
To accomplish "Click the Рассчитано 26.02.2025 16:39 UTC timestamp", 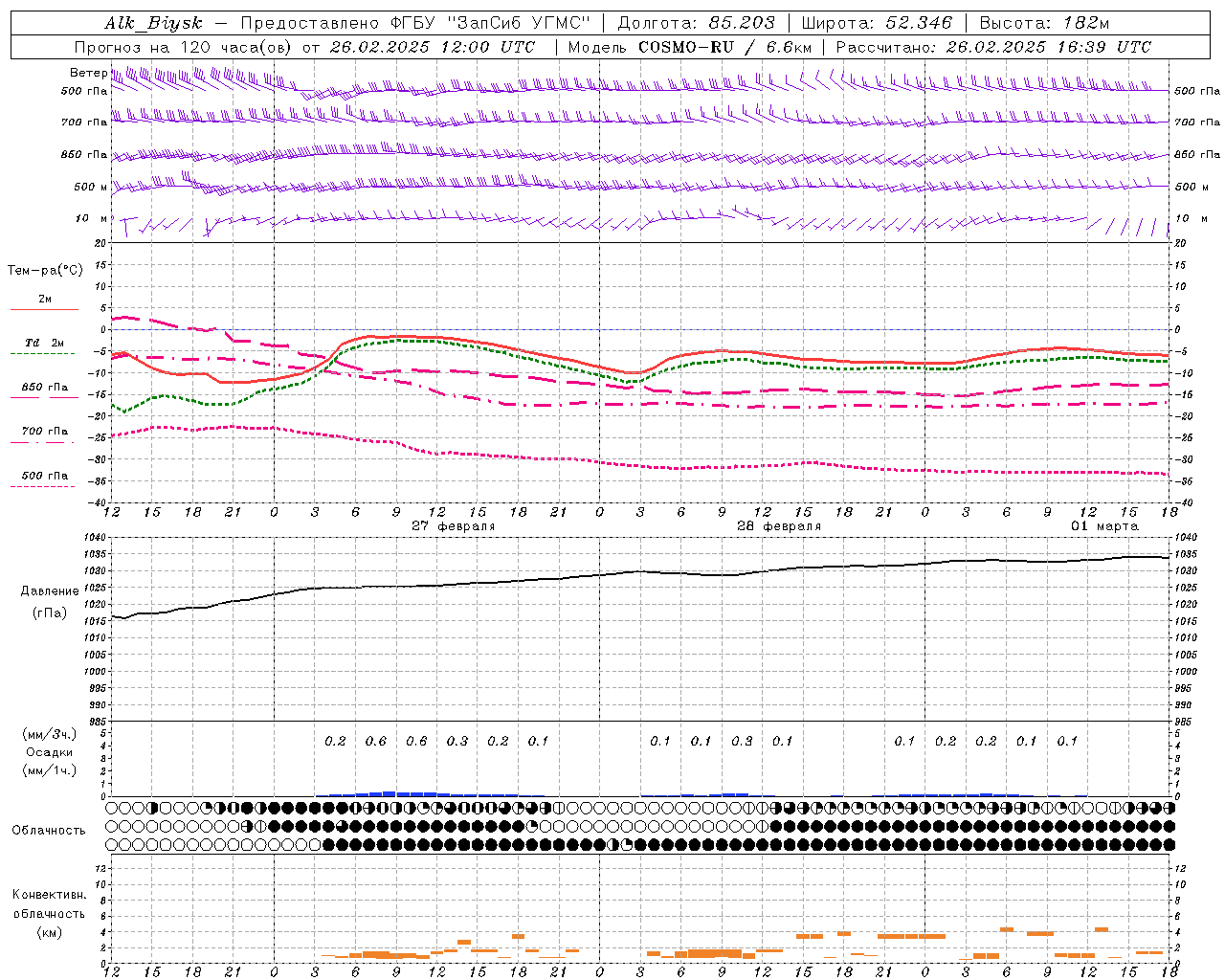I will click(993, 47).
